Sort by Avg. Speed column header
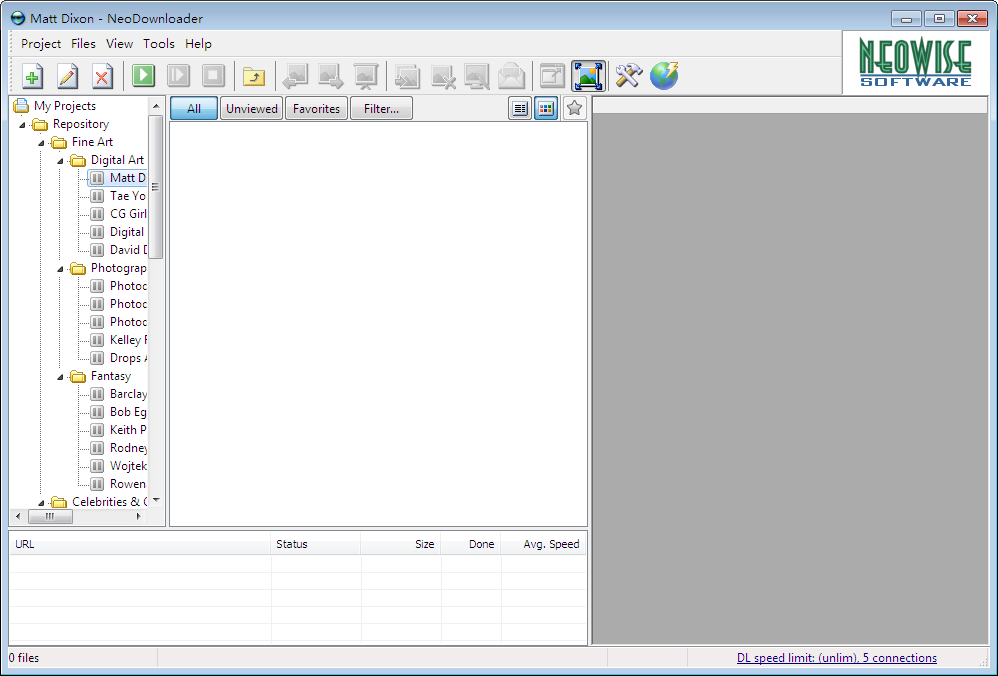This screenshot has width=998, height=676. (x=544, y=544)
